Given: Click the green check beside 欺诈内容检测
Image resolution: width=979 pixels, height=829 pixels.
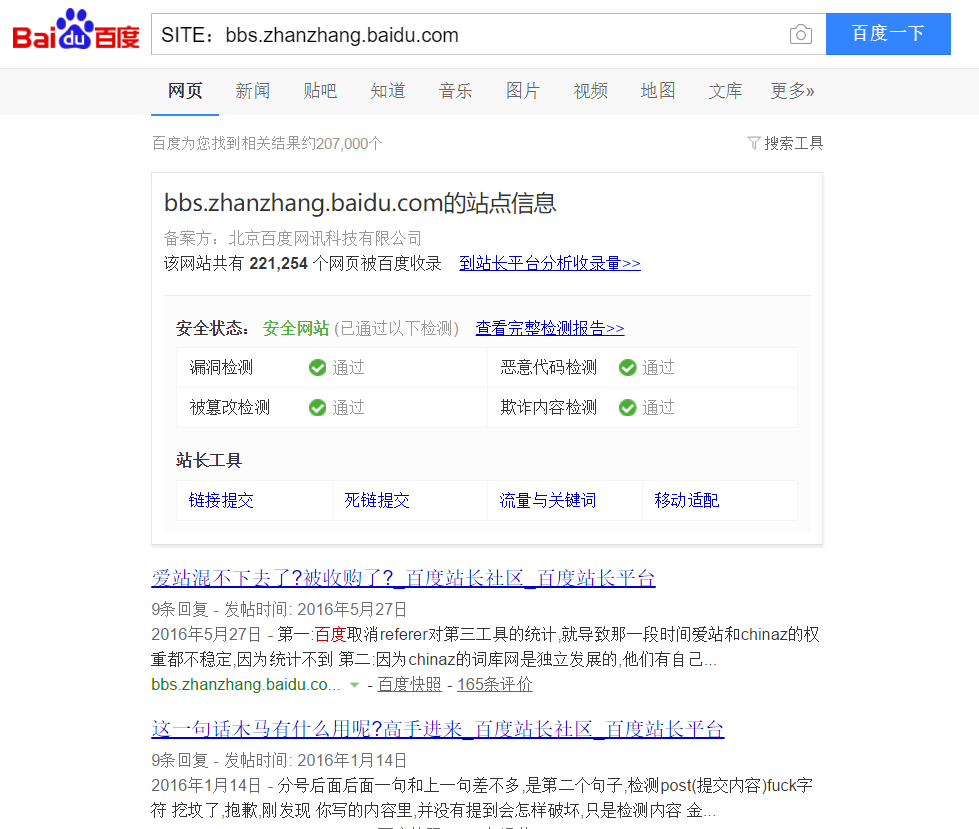Looking at the screenshot, I should pos(627,407).
